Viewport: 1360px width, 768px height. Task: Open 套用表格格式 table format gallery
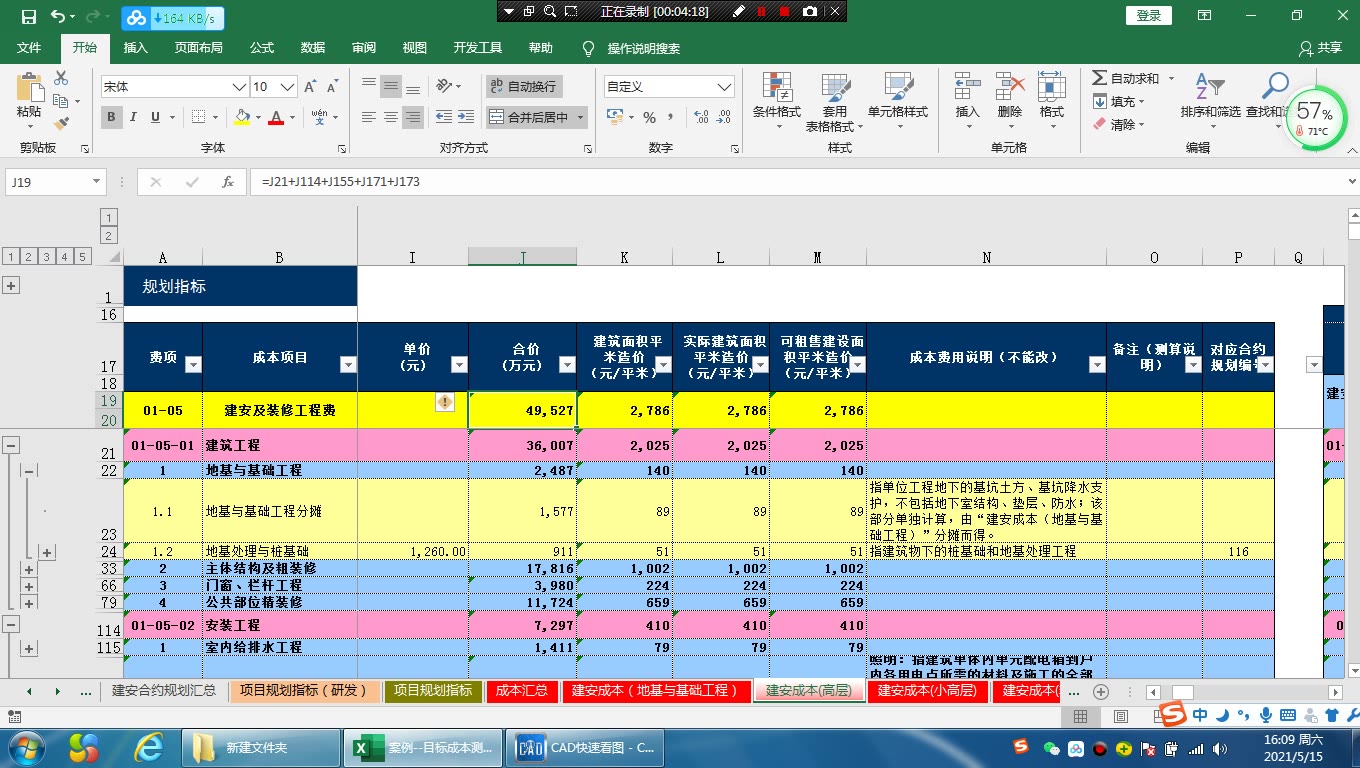pos(833,102)
